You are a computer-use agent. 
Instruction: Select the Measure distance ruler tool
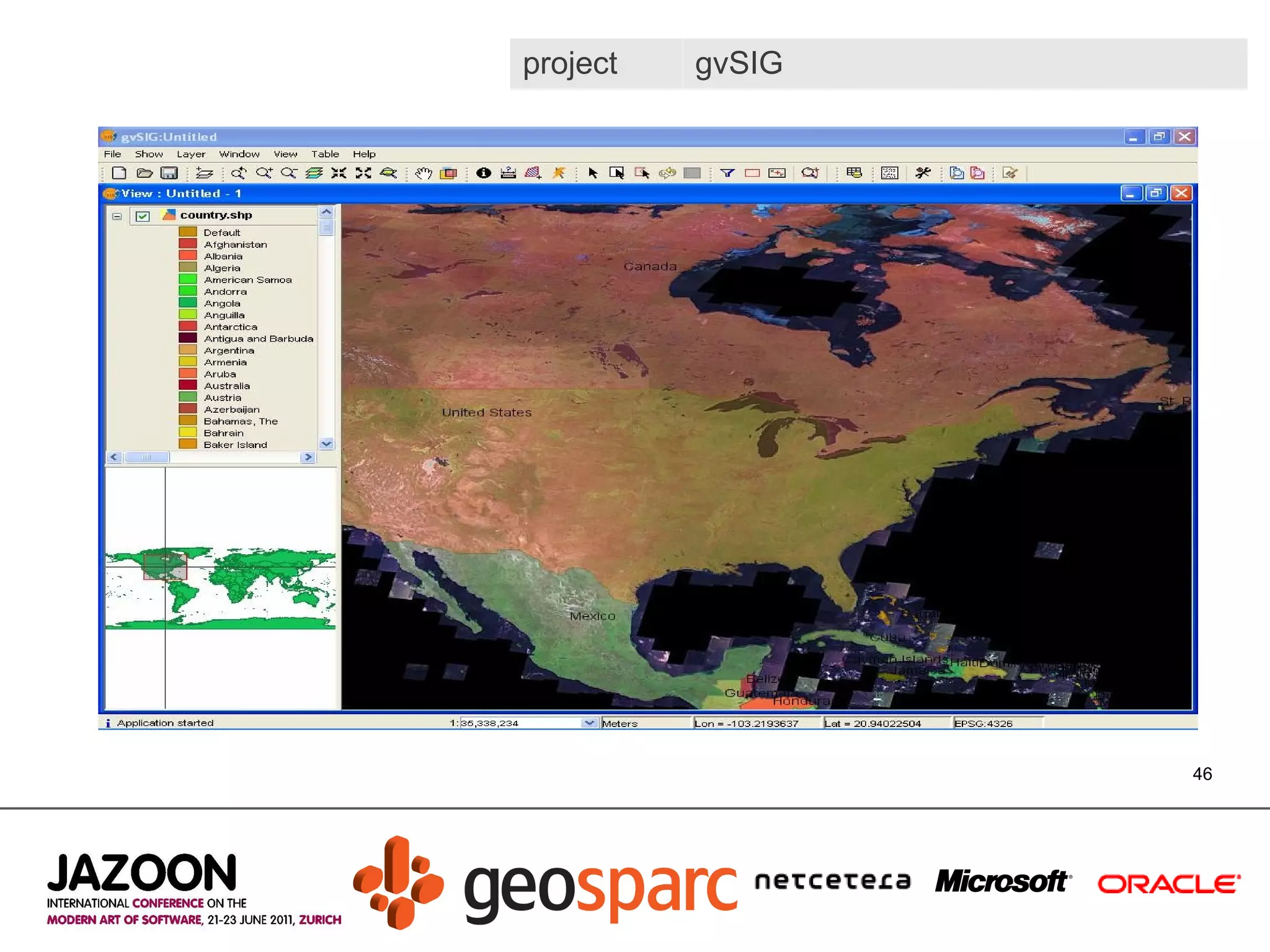point(508,173)
